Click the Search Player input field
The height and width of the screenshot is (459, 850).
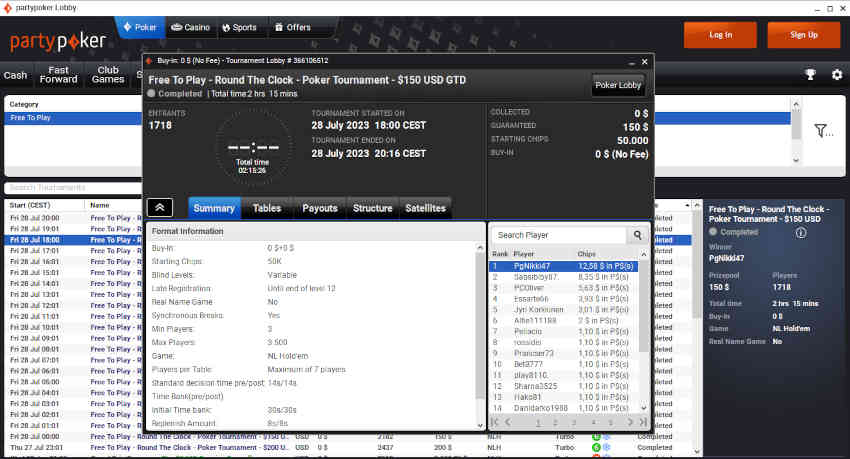pos(560,235)
